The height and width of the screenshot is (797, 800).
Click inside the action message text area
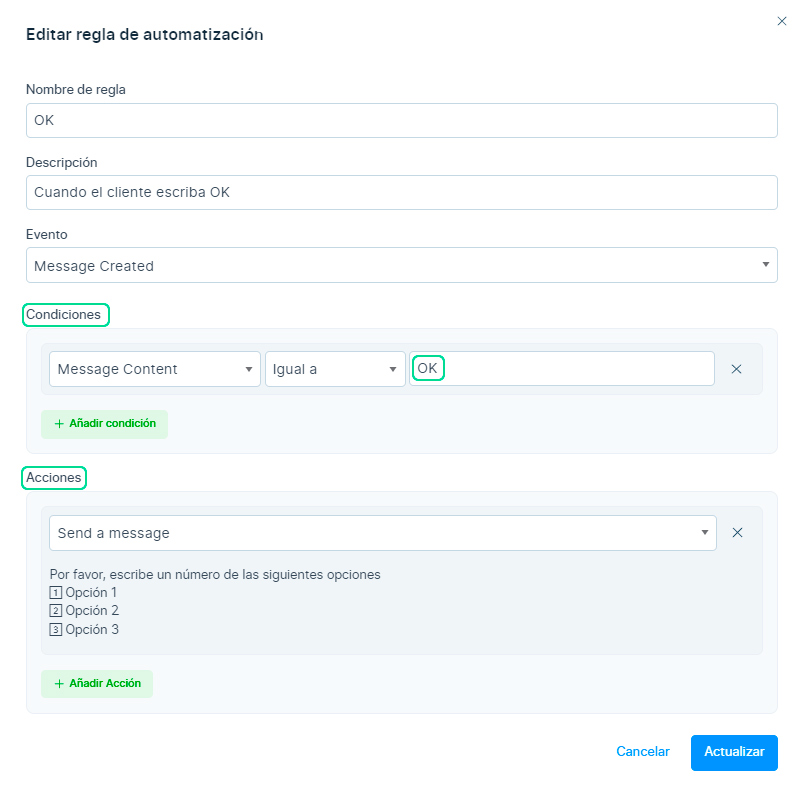point(400,602)
